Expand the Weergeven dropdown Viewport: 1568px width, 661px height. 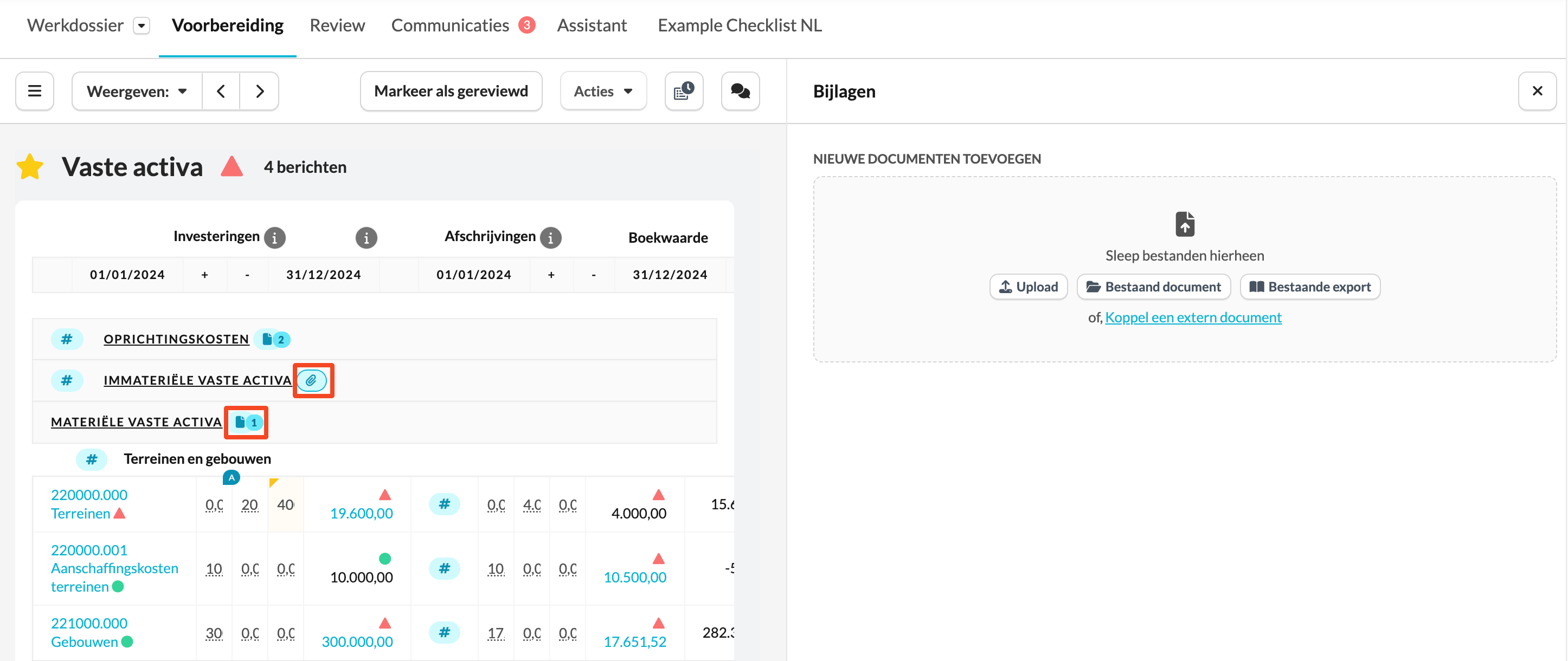coord(137,91)
